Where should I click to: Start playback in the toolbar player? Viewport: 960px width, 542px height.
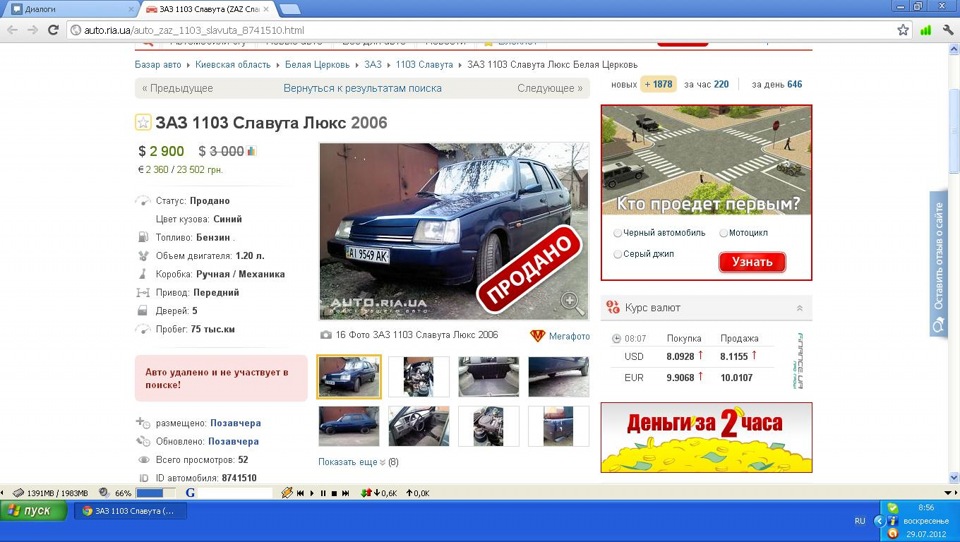312,492
